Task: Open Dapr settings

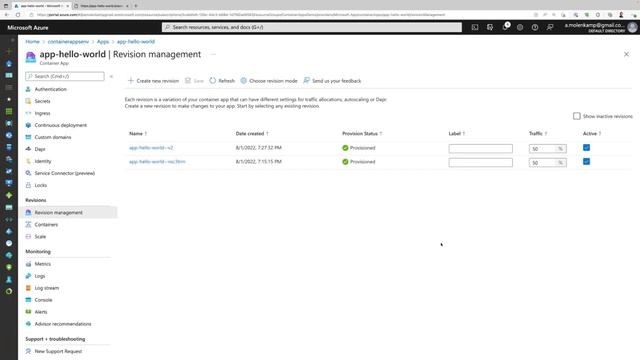Action: pyautogui.click(x=40, y=149)
